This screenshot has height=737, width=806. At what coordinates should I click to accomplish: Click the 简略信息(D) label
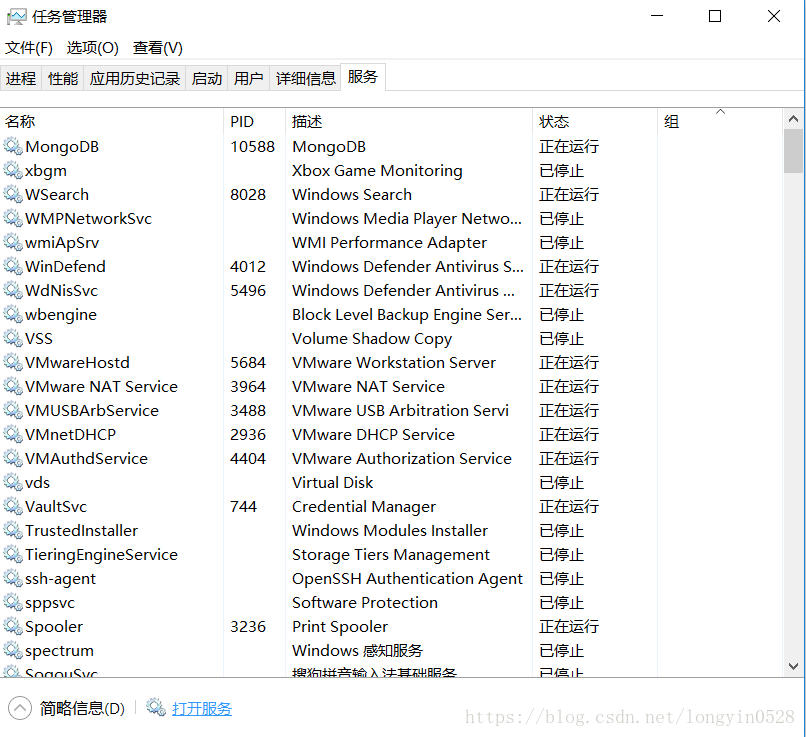pos(82,708)
